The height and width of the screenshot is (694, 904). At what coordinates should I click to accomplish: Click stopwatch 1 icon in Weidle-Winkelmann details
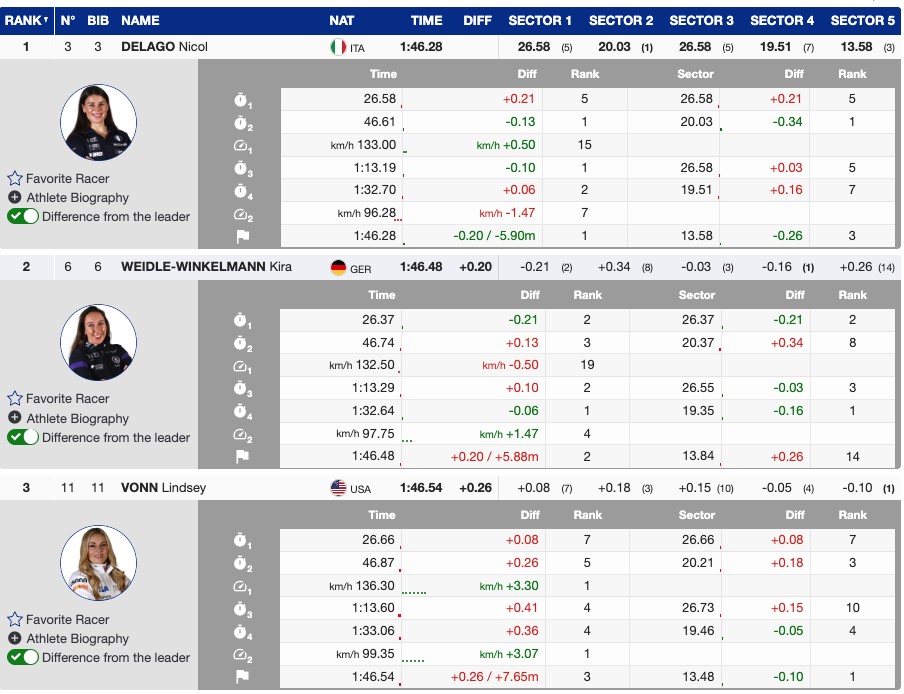coord(241,321)
